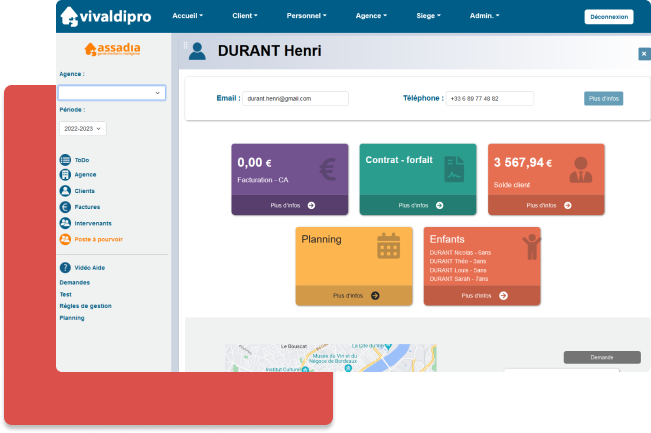Open the Règles de gestion link
The height and width of the screenshot is (433, 651).
click(86, 306)
